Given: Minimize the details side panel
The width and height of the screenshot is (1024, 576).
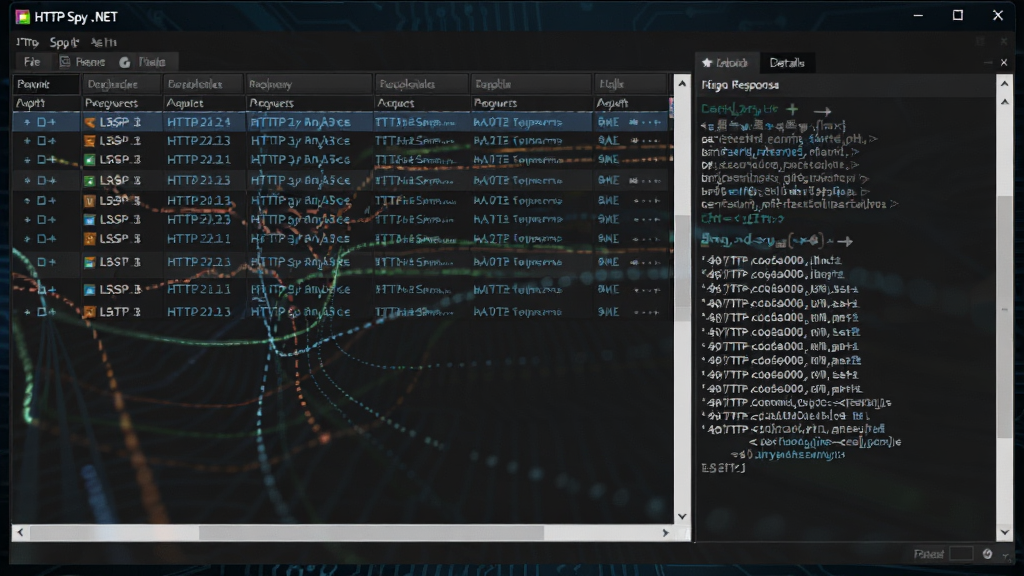Looking at the screenshot, I should (x=987, y=63).
